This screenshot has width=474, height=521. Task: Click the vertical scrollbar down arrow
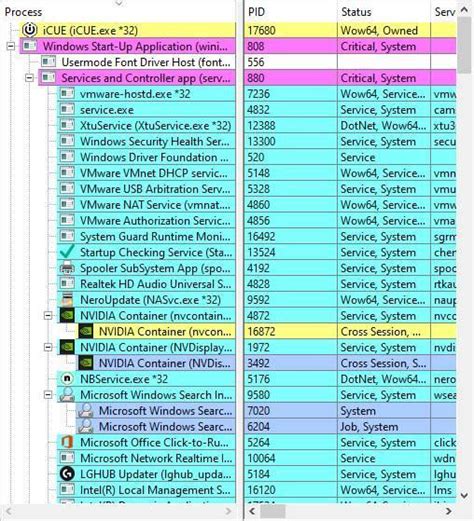(x=464, y=496)
